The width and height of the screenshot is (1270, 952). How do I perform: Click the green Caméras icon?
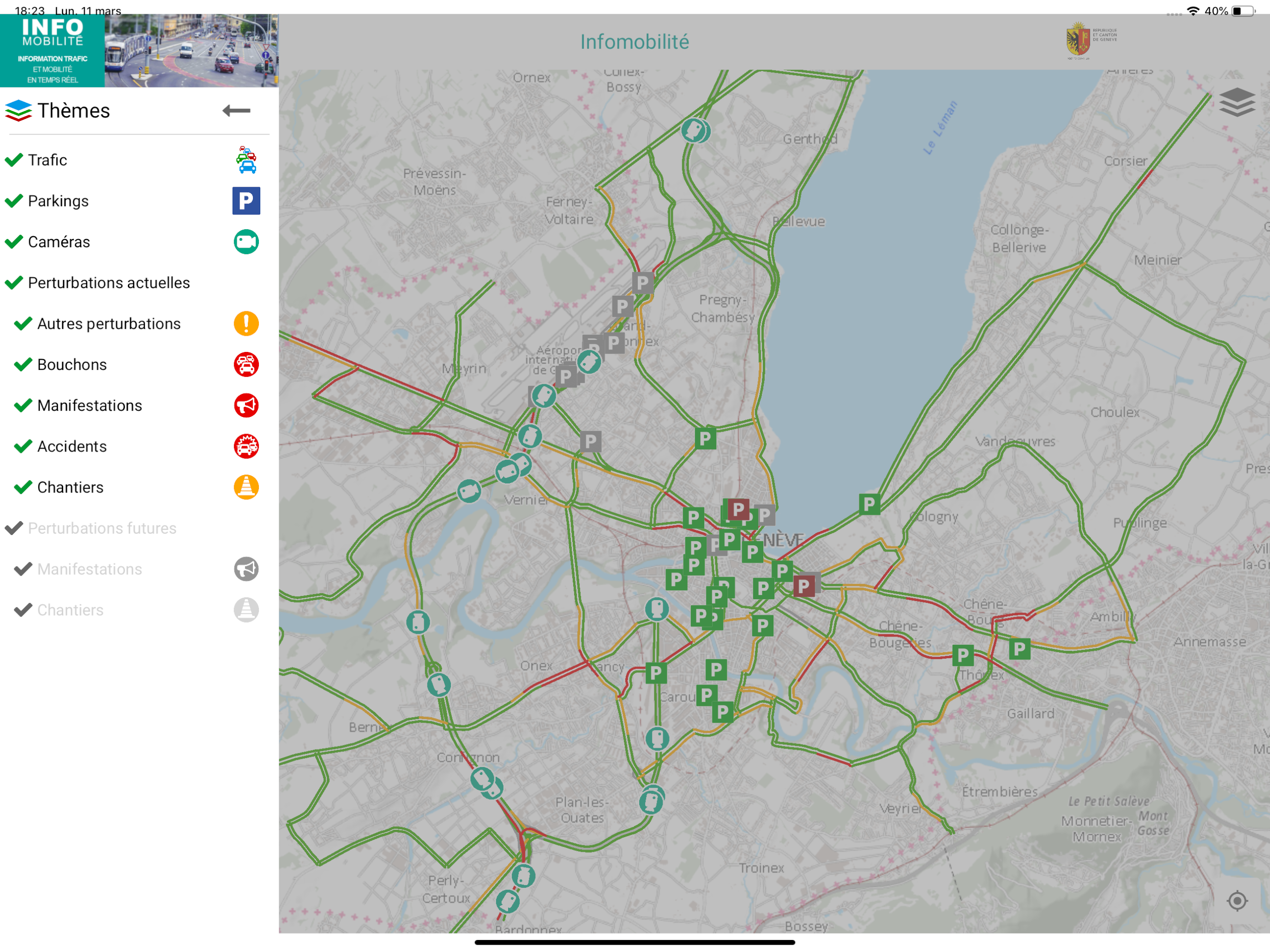pyautogui.click(x=246, y=242)
